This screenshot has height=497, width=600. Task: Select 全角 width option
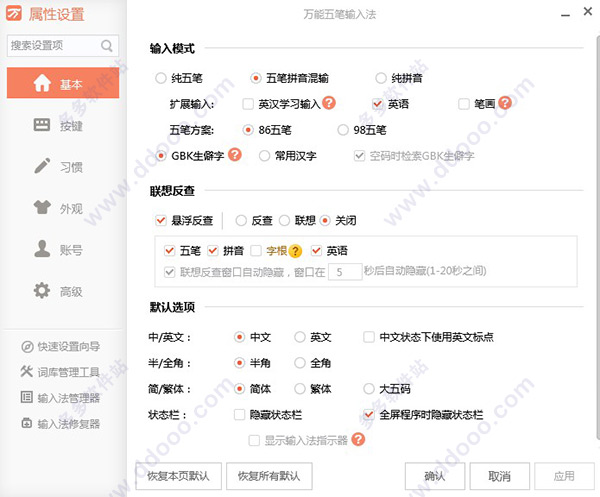[x=300, y=363]
